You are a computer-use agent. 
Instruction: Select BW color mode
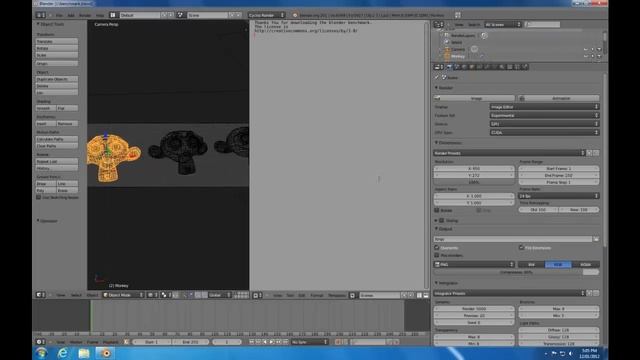531,264
